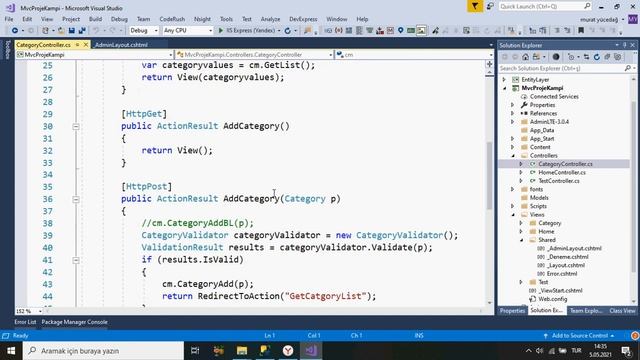Toggle auto-hide pin on Solution Explorer
Viewport: 640px width, 360px height.
pos(624,45)
